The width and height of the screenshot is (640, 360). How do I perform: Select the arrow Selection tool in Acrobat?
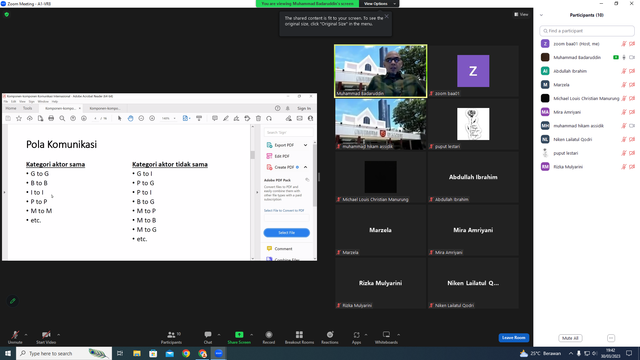click(120, 118)
